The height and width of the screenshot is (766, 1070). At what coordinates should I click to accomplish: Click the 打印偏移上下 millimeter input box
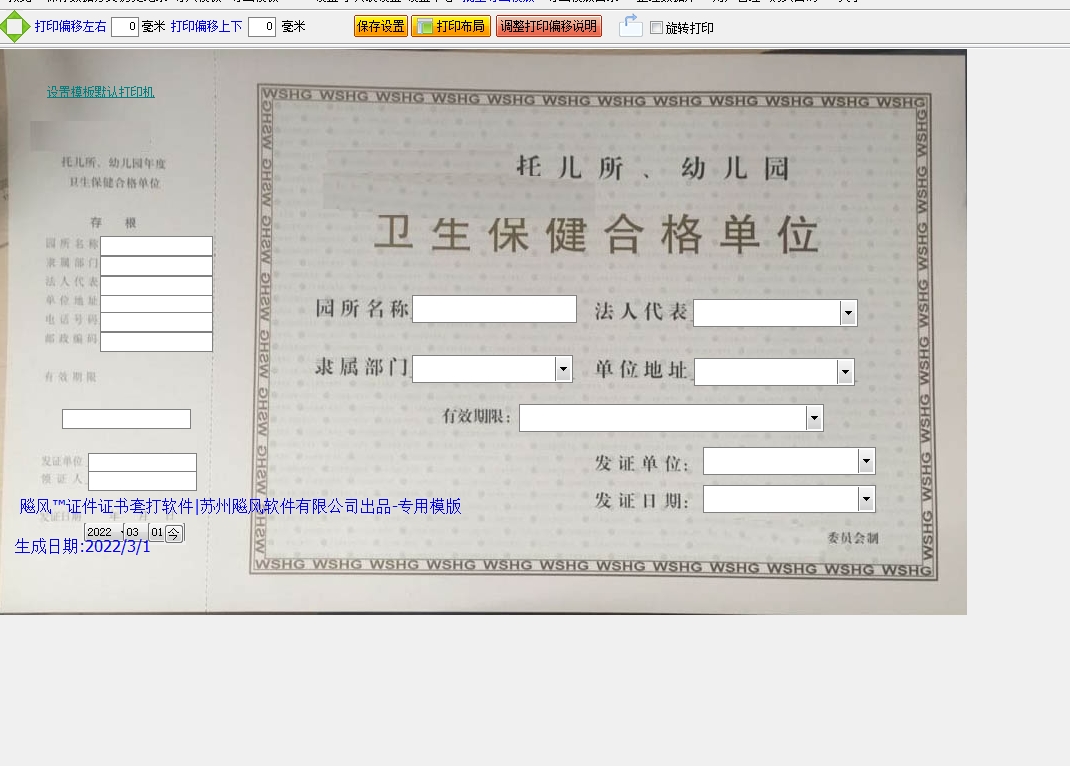[x=261, y=27]
